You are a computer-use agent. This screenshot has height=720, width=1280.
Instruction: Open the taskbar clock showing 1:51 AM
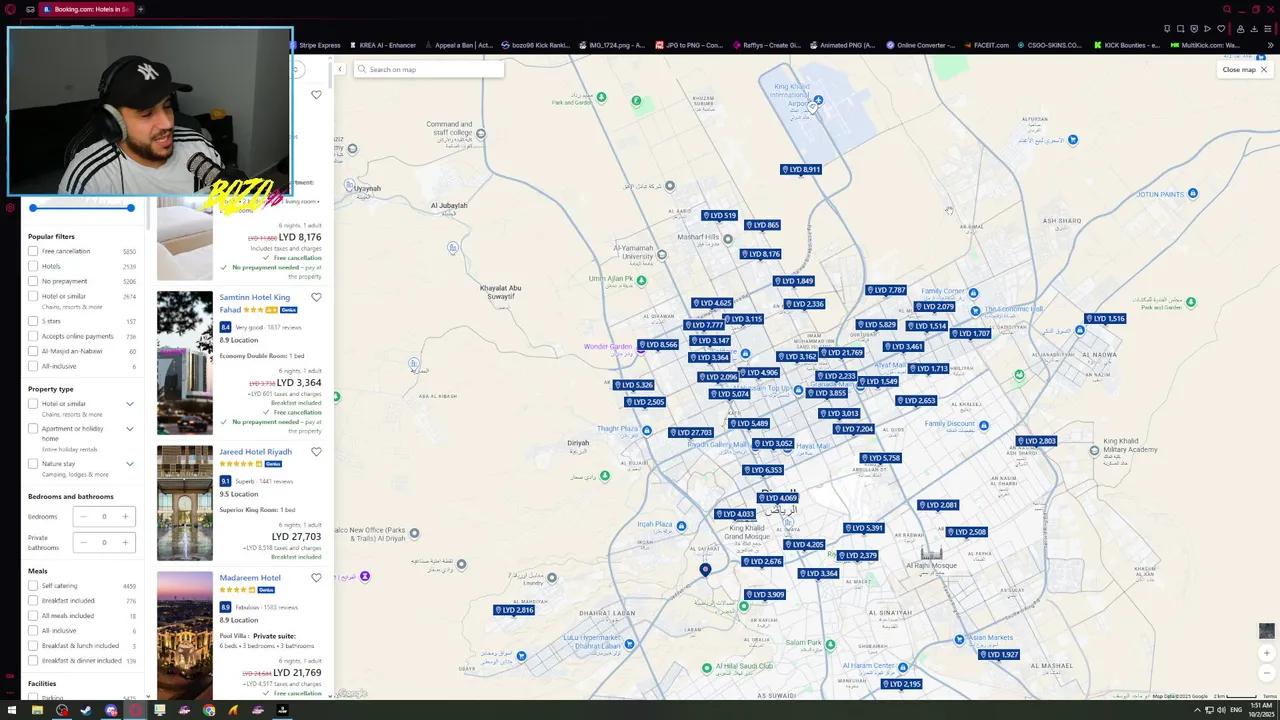tap(1259, 710)
